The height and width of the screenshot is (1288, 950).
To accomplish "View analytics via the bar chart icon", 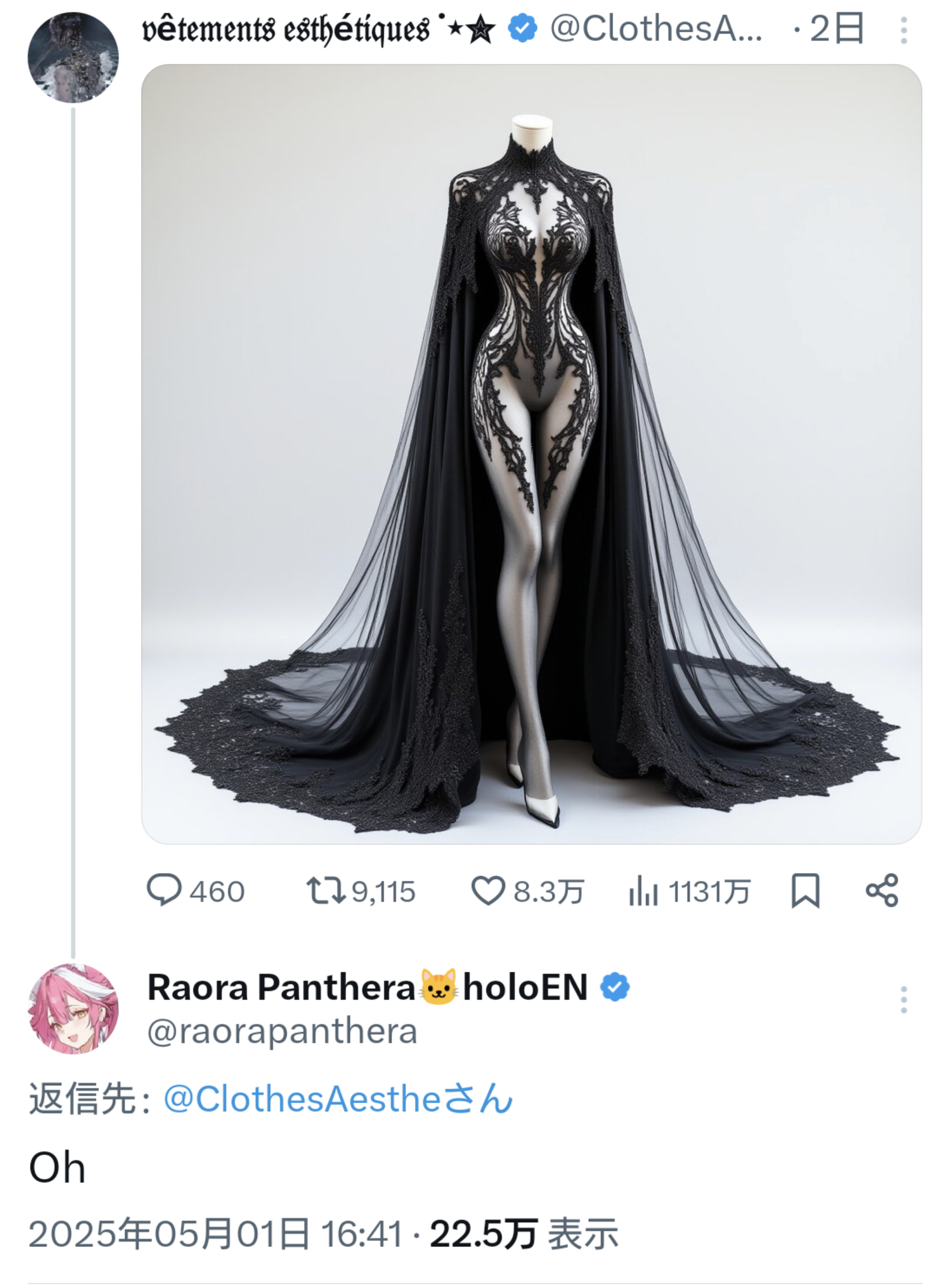I will (643, 890).
